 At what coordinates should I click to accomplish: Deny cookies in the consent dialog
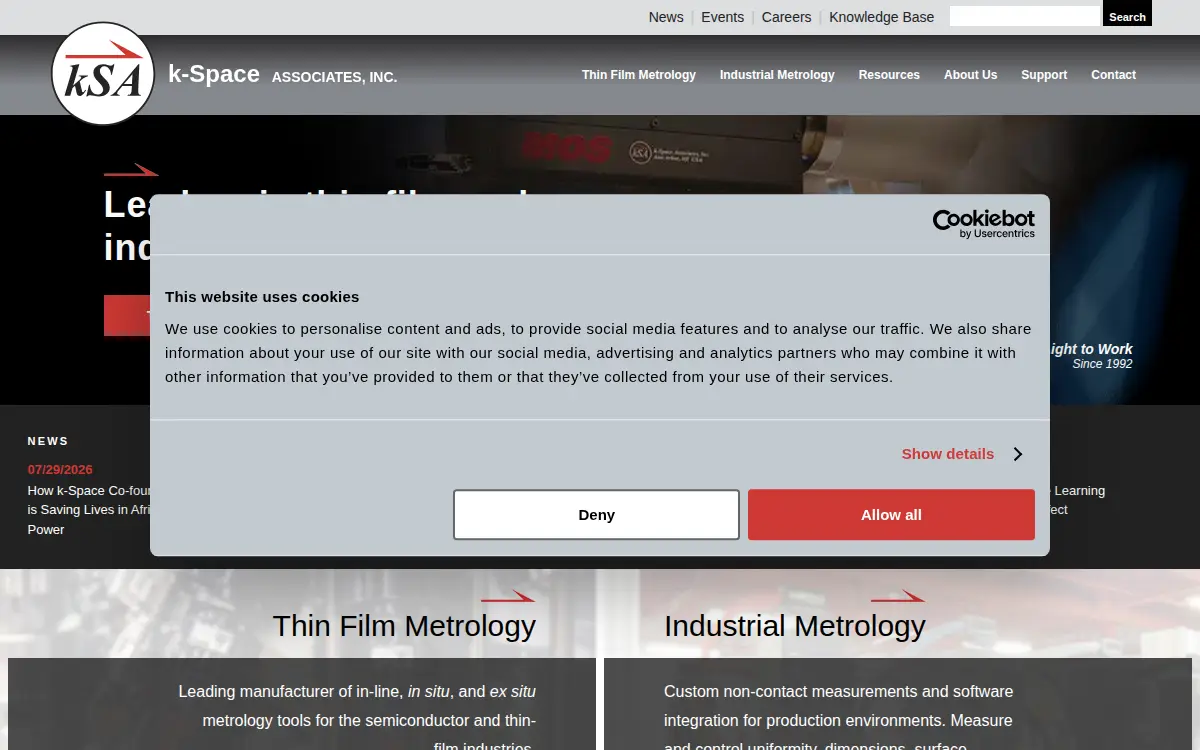point(596,515)
